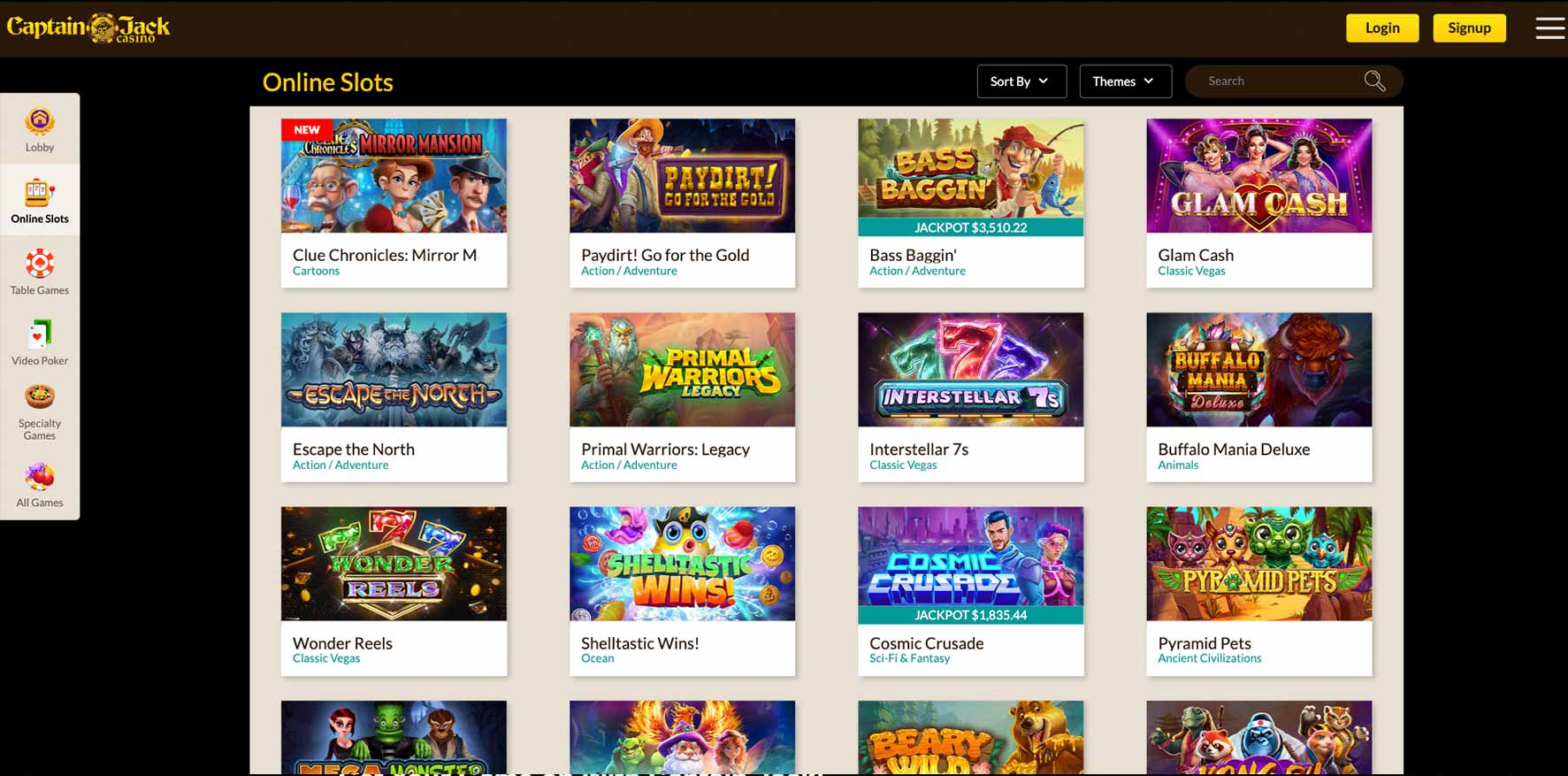Click the Shelltastic Wins! title text

(639, 643)
